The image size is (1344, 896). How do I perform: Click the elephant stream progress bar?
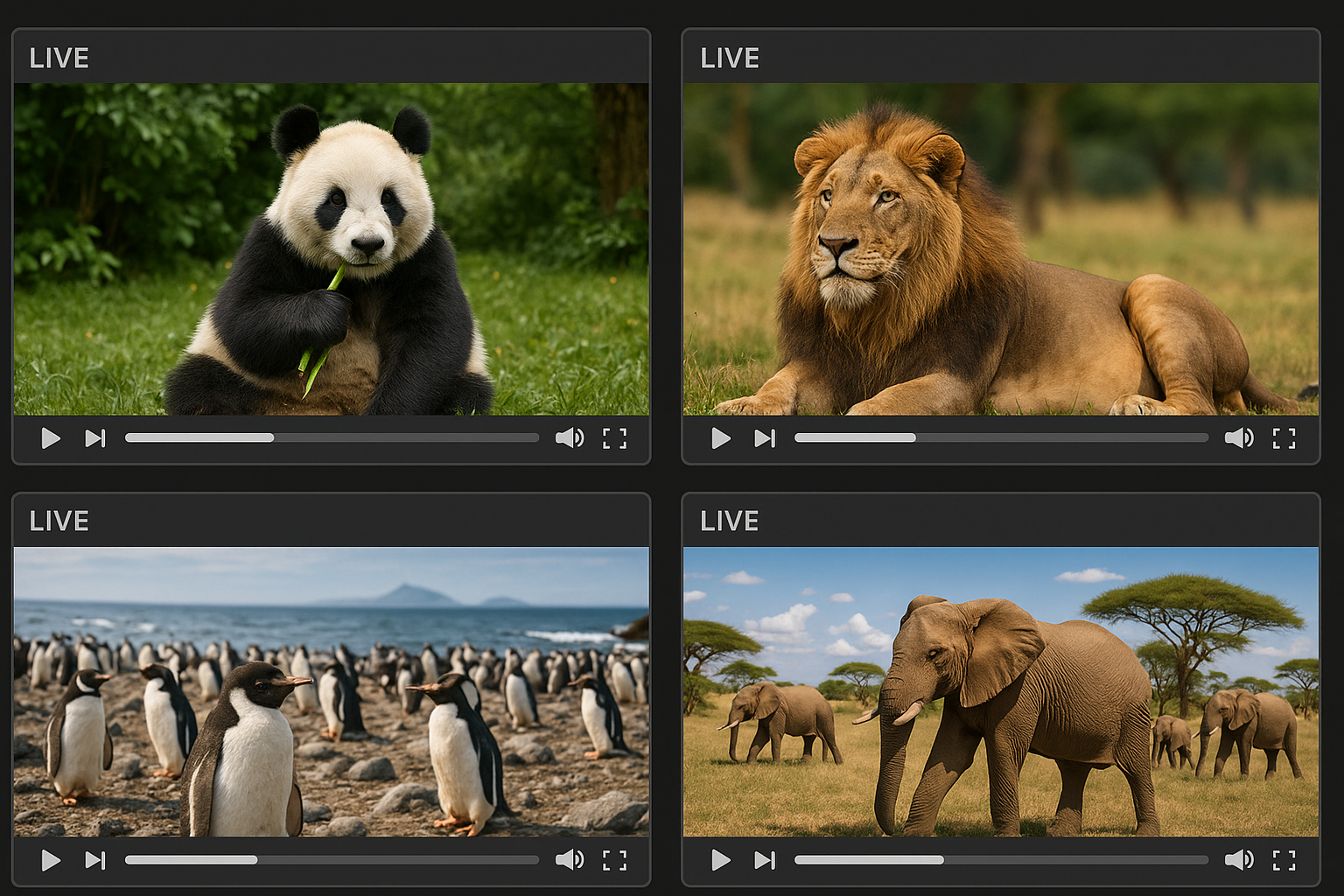pos(1001,860)
